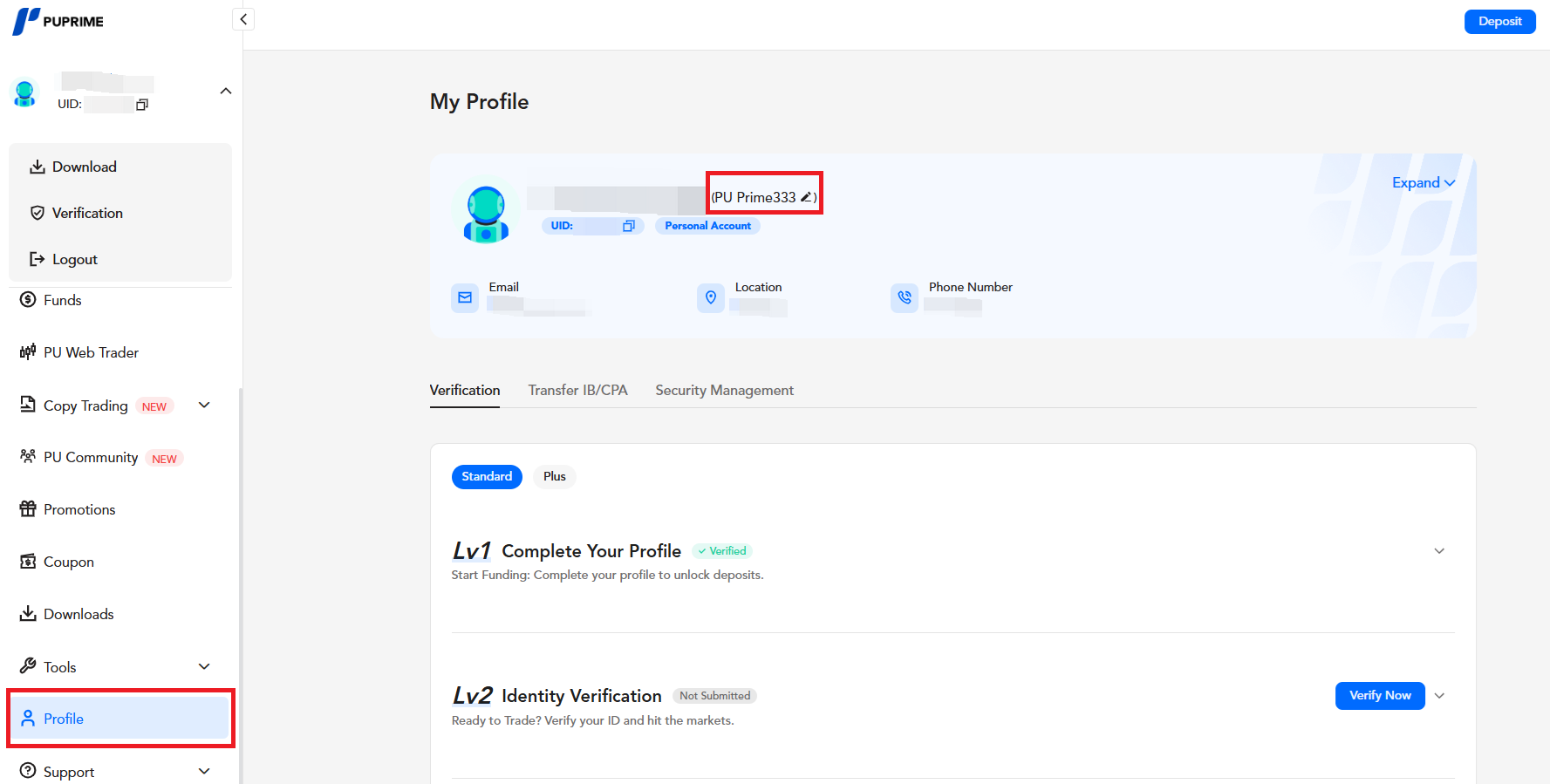Click the Copy Trading icon
This screenshot has width=1550, height=784.
[28, 405]
